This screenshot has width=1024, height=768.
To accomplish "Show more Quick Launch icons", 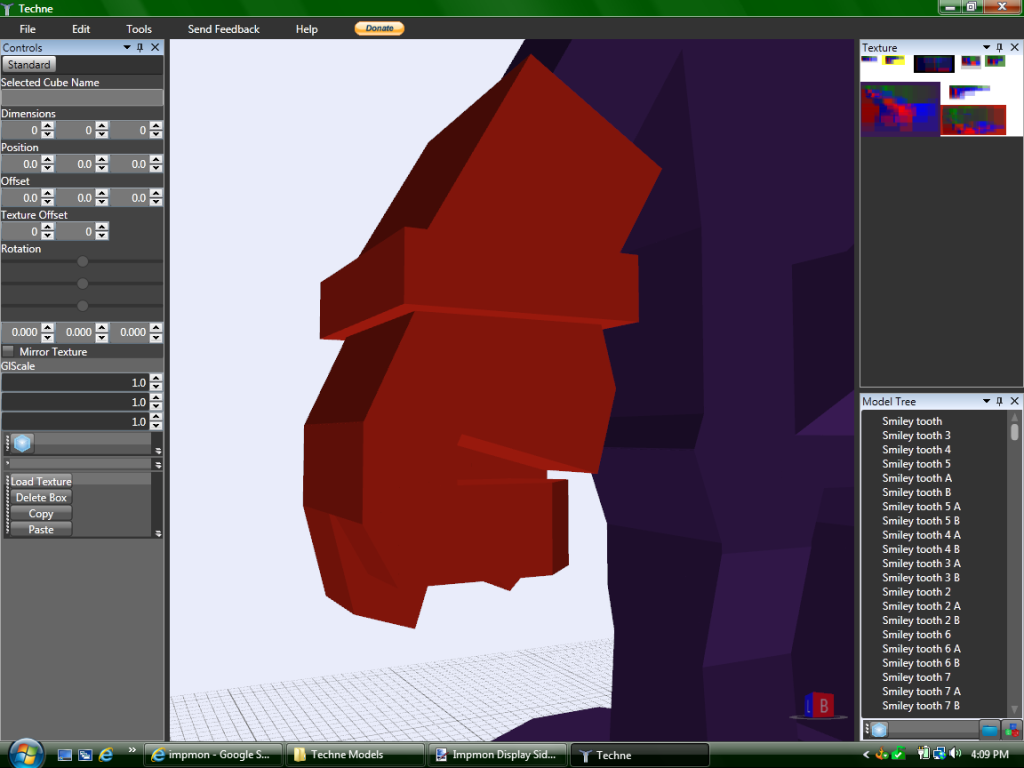I will coord(132,750).
